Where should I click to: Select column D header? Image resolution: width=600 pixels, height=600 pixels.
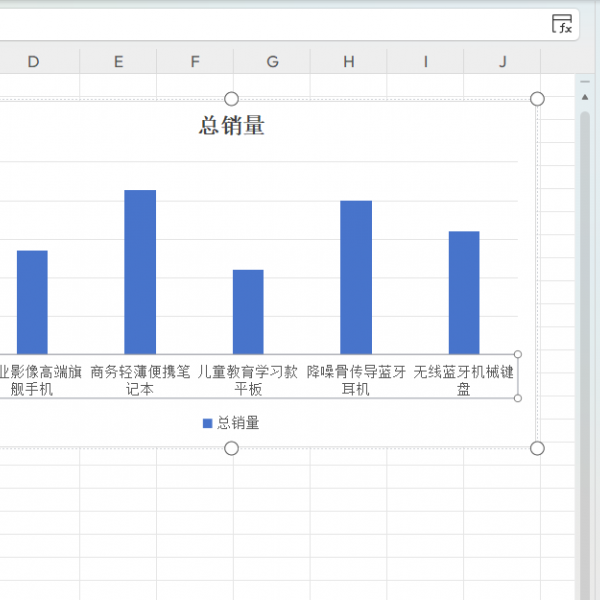click(x=33, y=62)
